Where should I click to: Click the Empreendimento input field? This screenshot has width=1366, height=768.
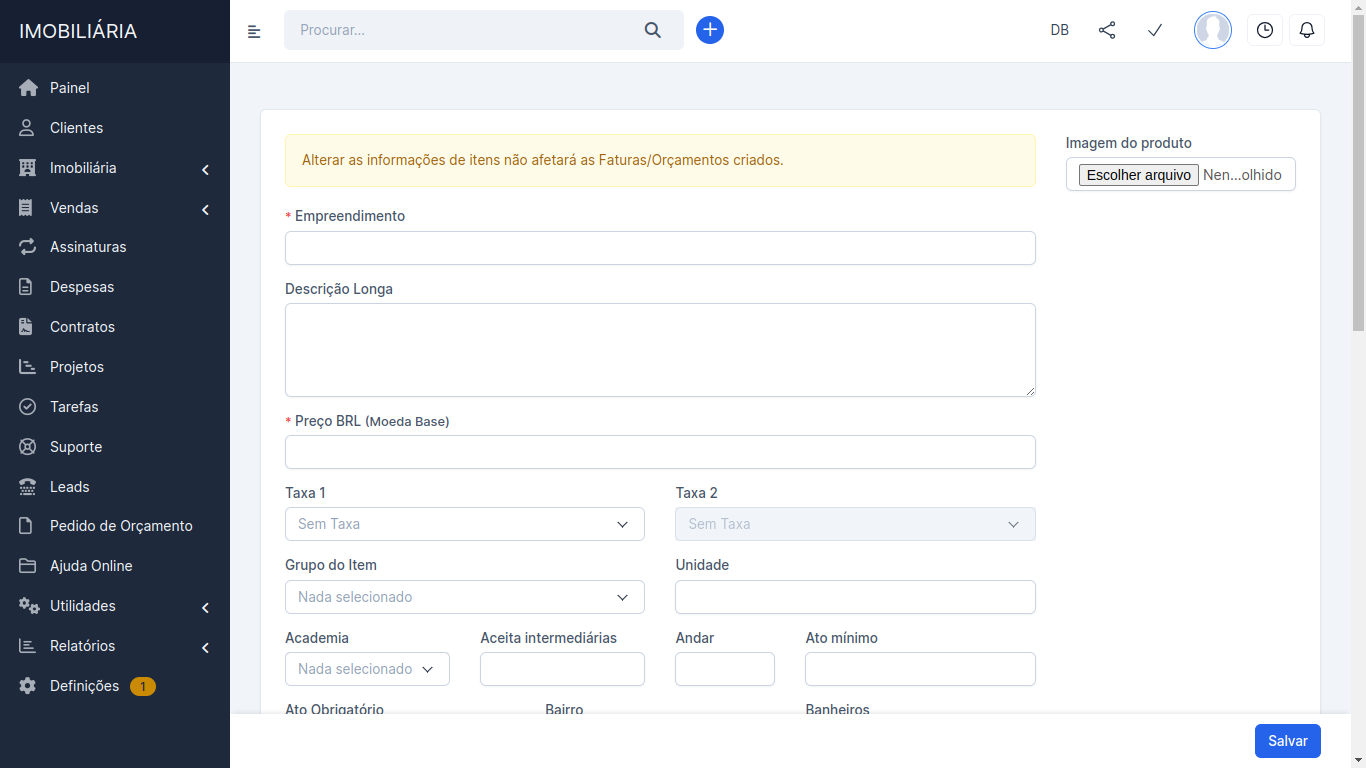[x=660, y=248]
